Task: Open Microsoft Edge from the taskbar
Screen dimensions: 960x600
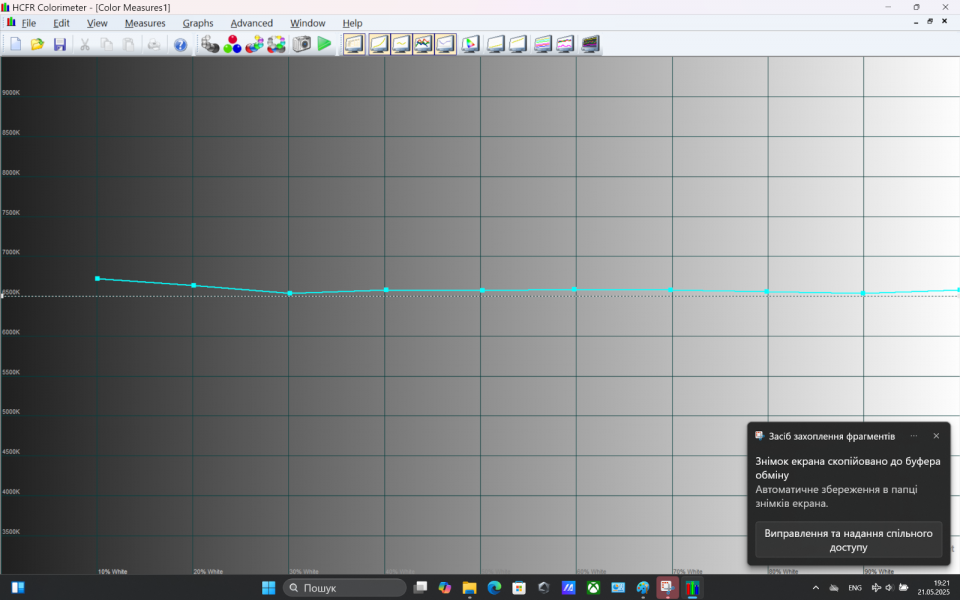Action: pyautogui.click(x=494, y=588)
